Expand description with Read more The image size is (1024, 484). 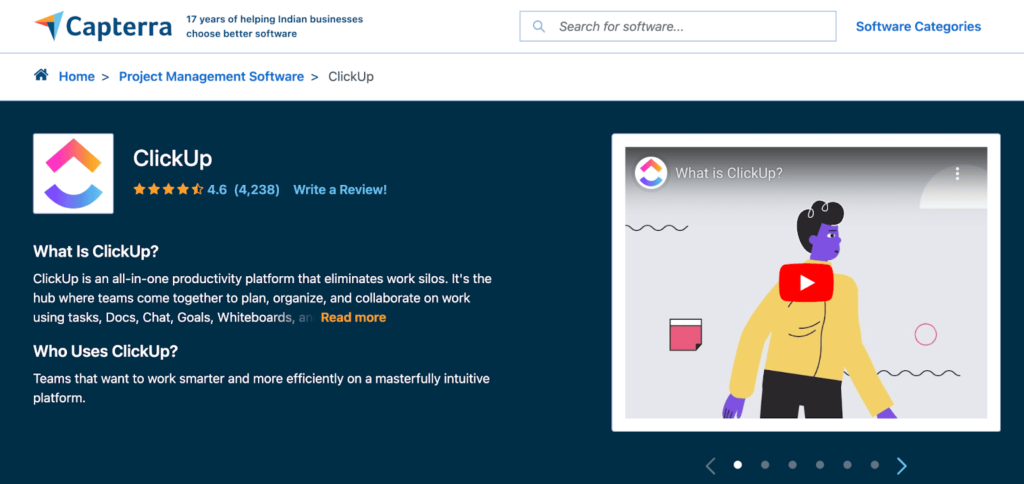pos(353,317)
